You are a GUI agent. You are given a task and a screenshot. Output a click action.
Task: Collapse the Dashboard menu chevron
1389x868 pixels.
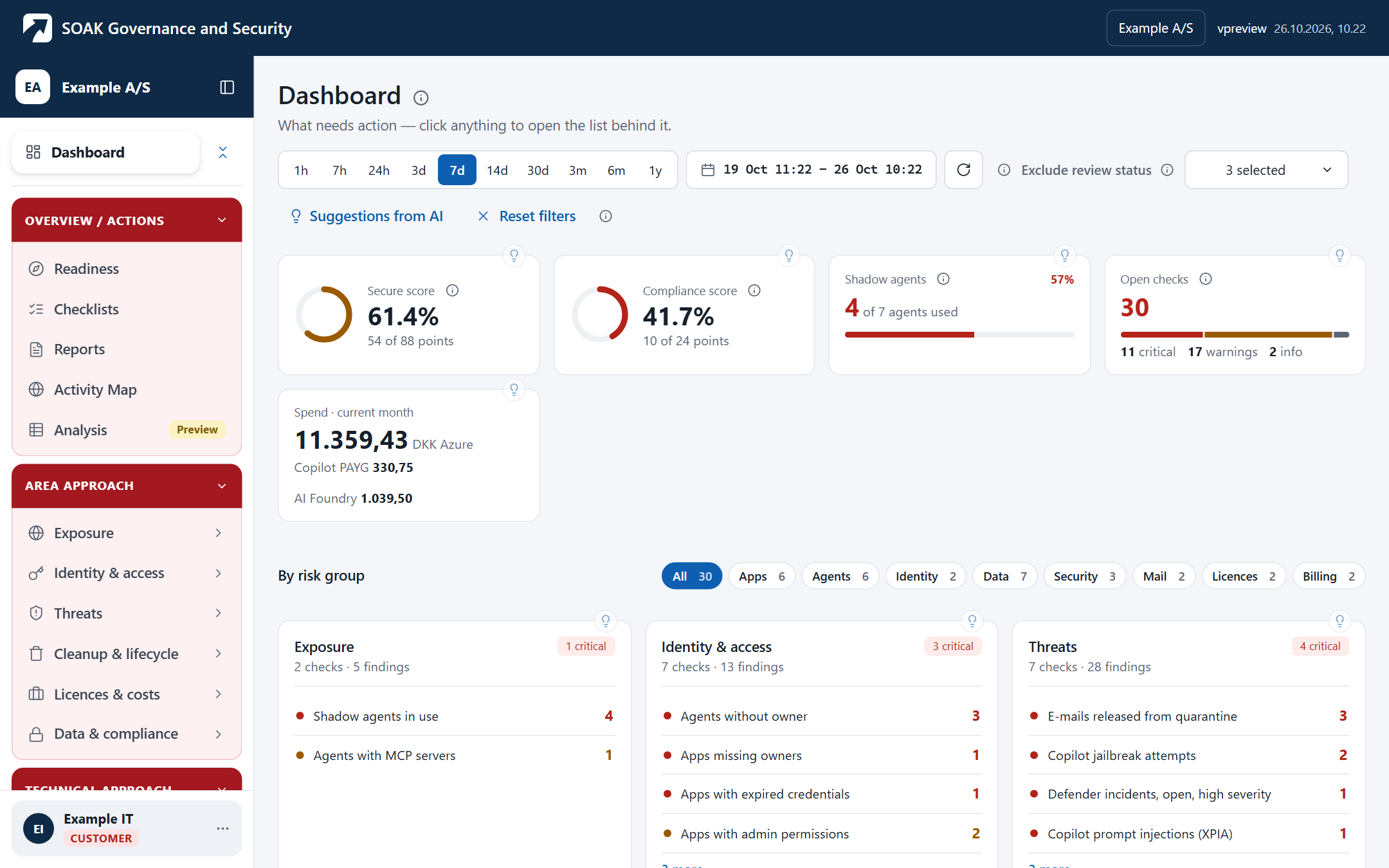(222, 152)
